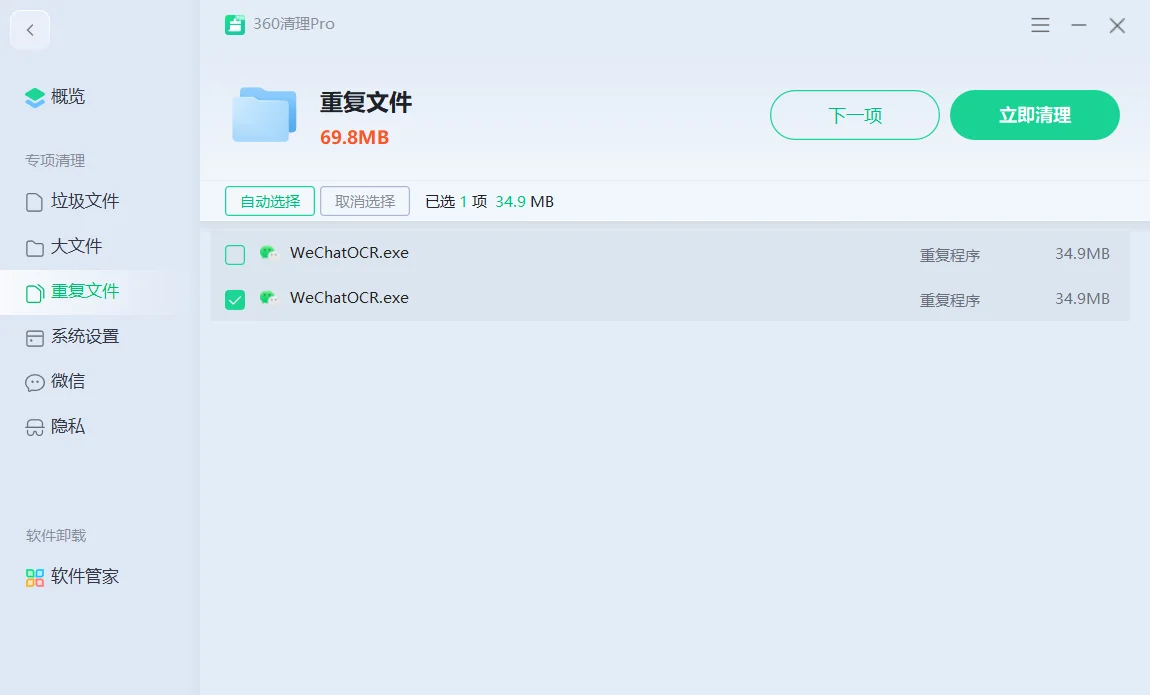The image size is (1150, 695).
Task: Click 360清理Pro title text
Action: click(x=294, y=24)
